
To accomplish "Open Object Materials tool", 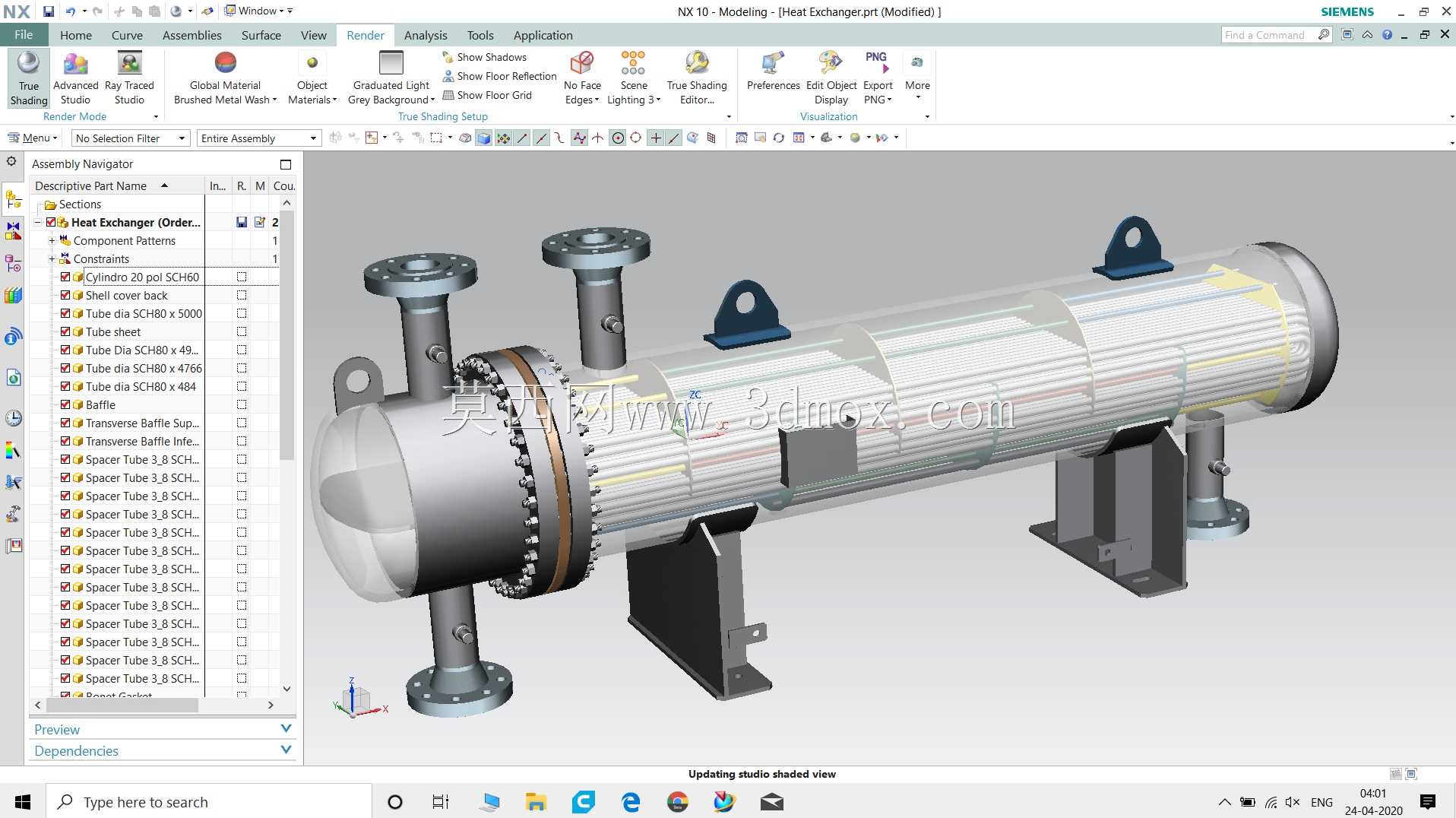I will [x=312, y=78].
